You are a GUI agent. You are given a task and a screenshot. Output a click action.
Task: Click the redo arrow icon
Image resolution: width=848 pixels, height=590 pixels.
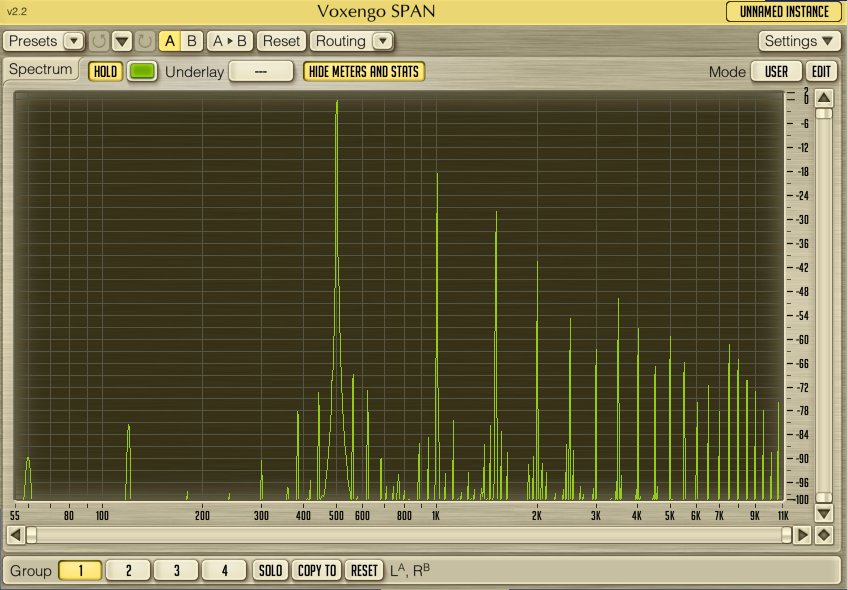[x=145, y=41]
